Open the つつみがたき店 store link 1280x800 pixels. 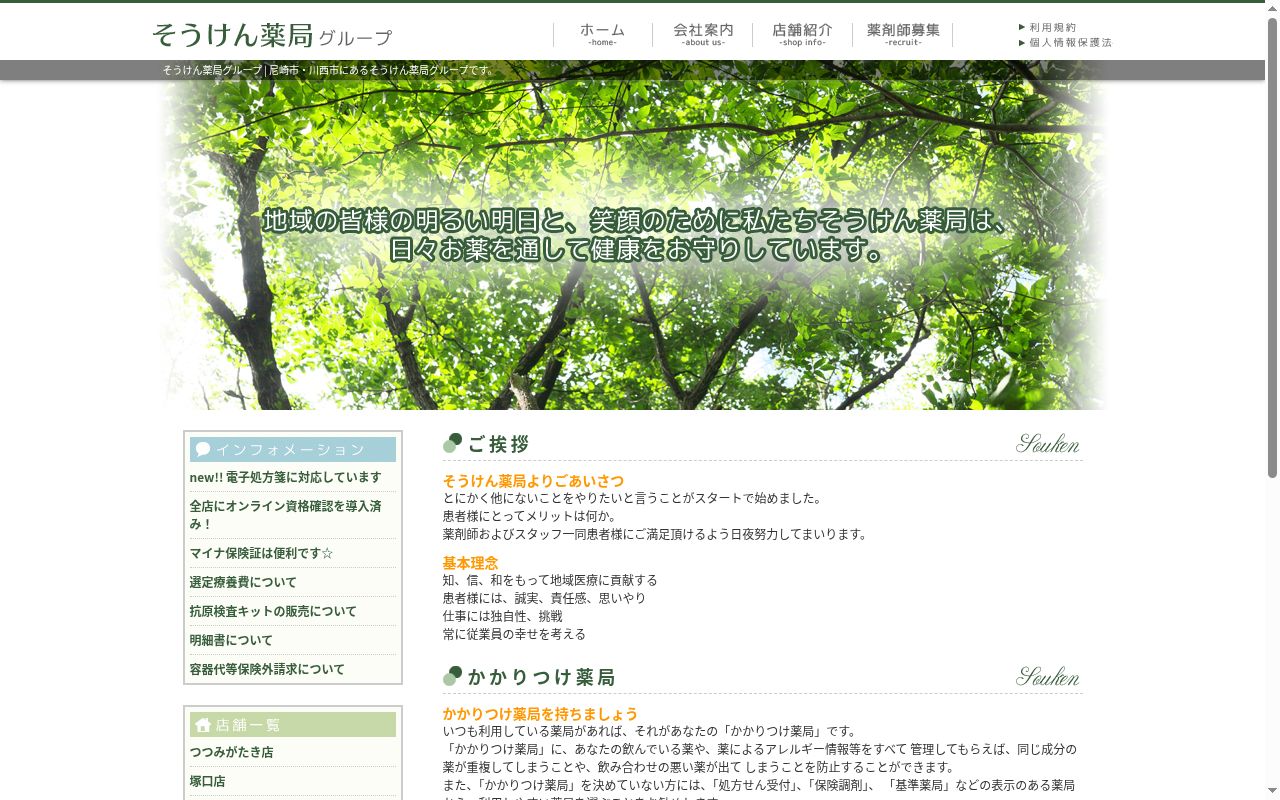[232, 752]
